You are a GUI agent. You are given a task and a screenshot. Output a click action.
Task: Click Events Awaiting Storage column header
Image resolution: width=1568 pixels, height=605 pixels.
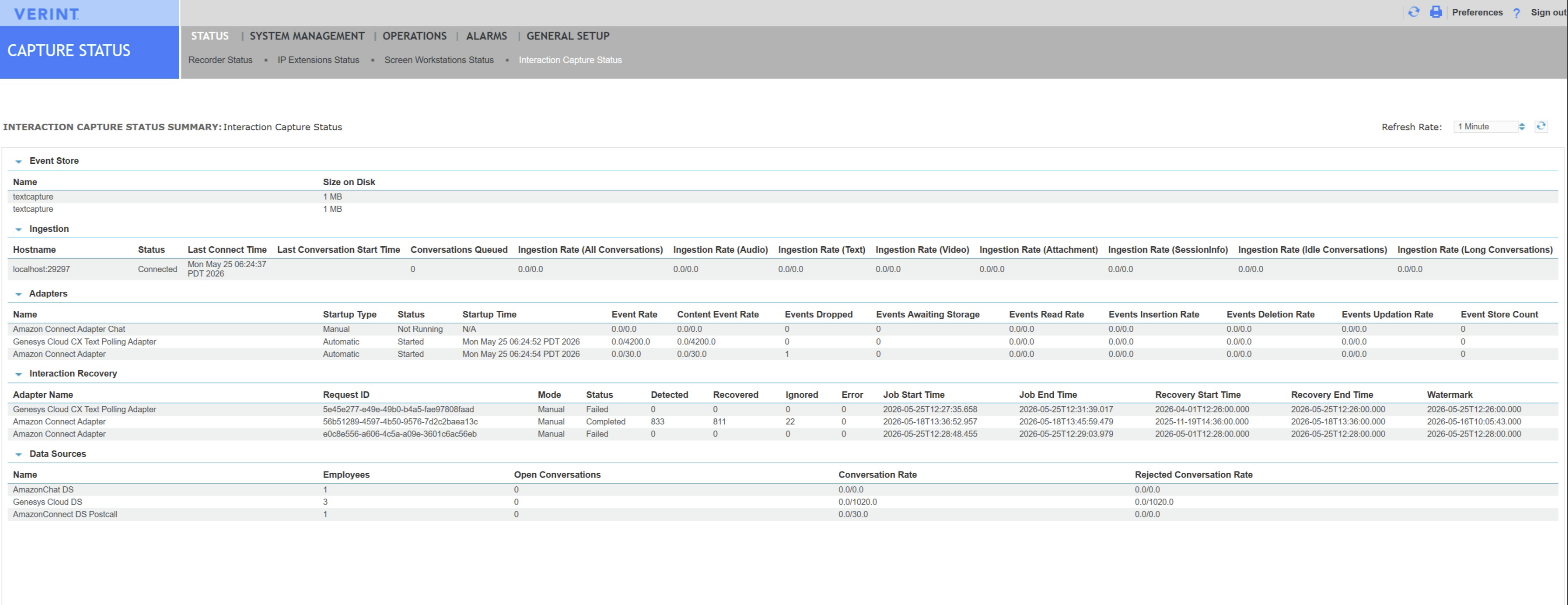pyautogui.click(x=928, y=314)
